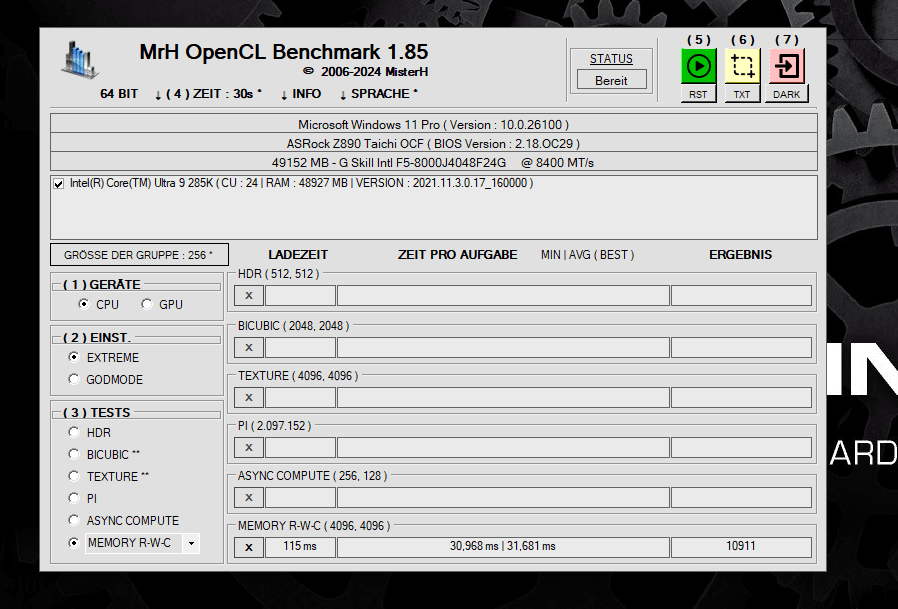Click the pink exit icon
The image size is (898, 609).
[786, 66]
